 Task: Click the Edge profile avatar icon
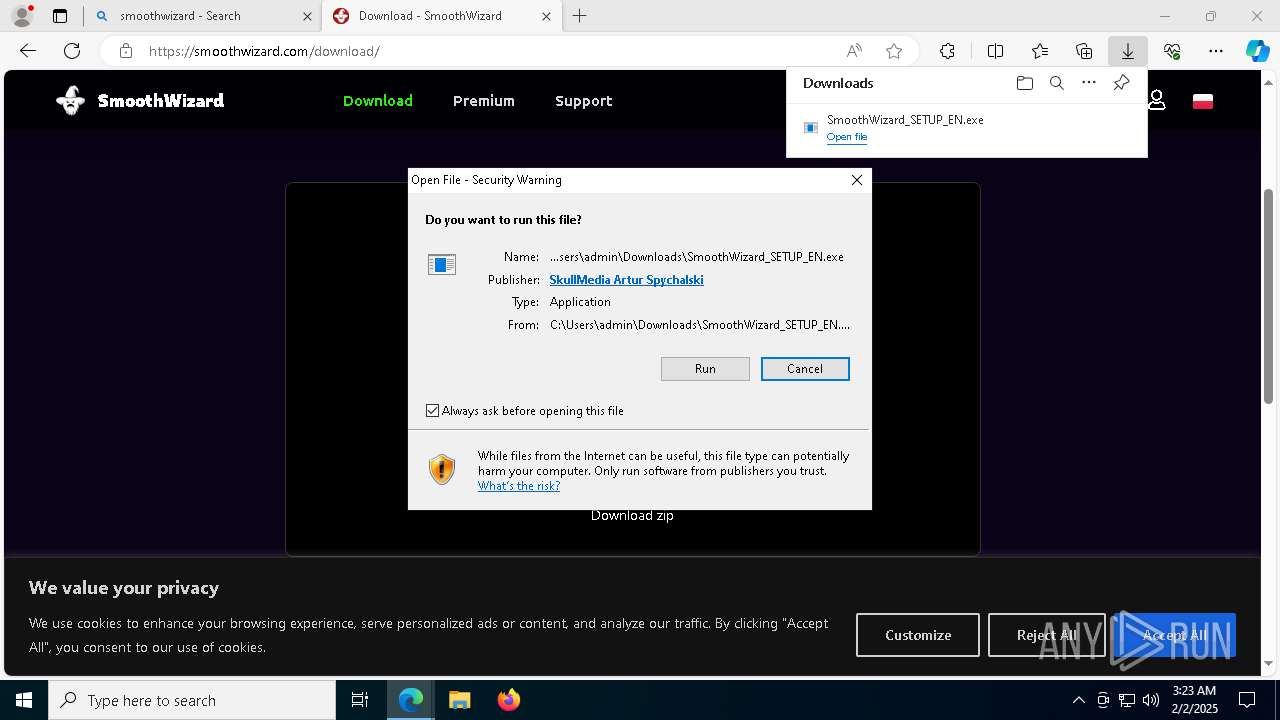click(x=21, y=16)
